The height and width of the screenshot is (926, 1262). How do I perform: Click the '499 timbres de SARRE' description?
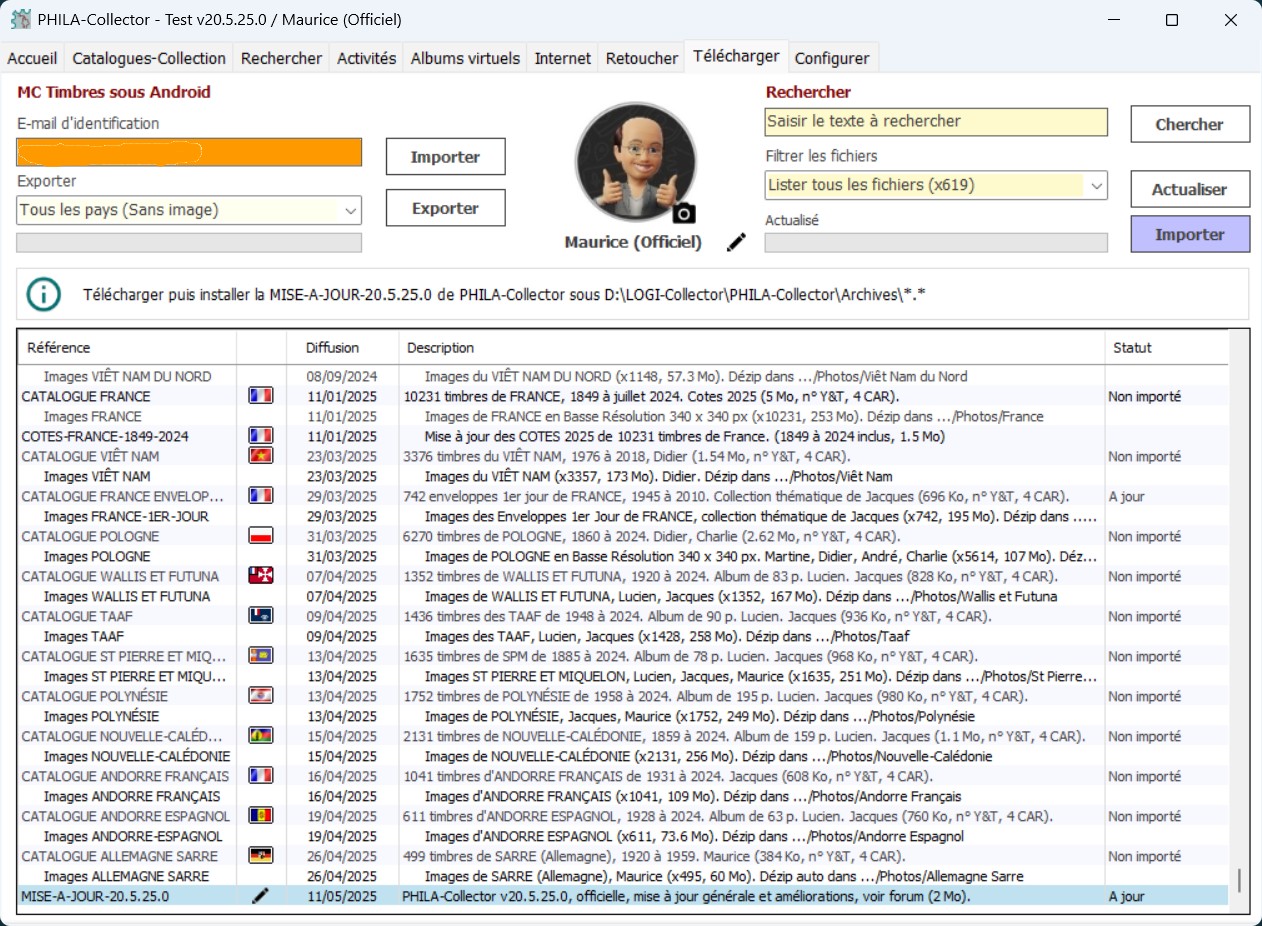coord(654,856)
